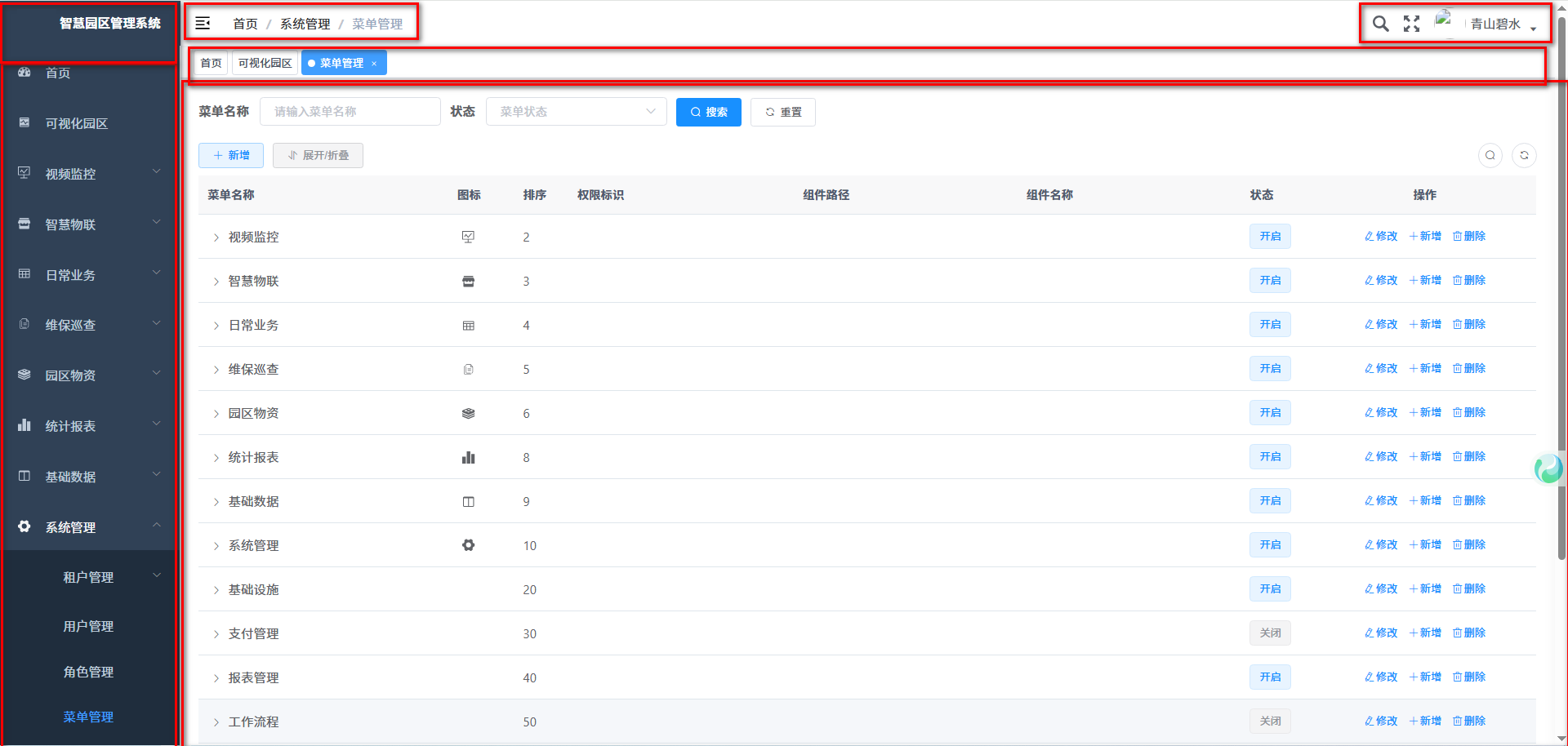Switch to the 可视化园区 tab

(x=265, y=63)
